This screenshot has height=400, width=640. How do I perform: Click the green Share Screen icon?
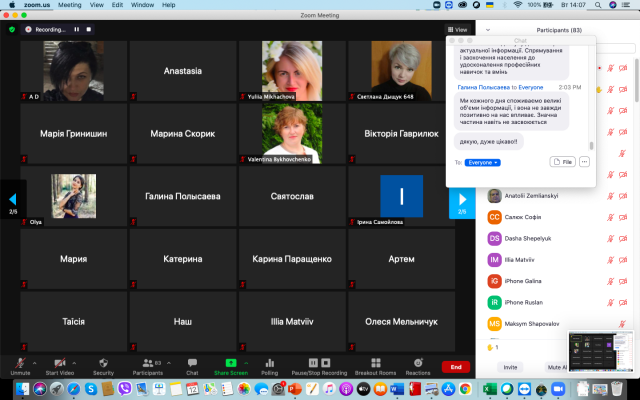[231, 363]
